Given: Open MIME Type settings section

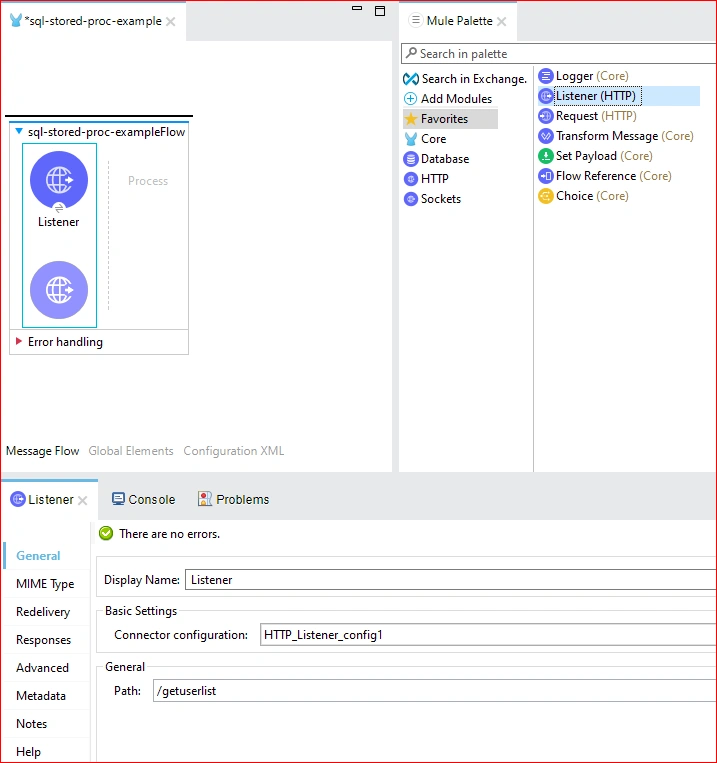Looking at the screenshot, I should click(45, 583).
